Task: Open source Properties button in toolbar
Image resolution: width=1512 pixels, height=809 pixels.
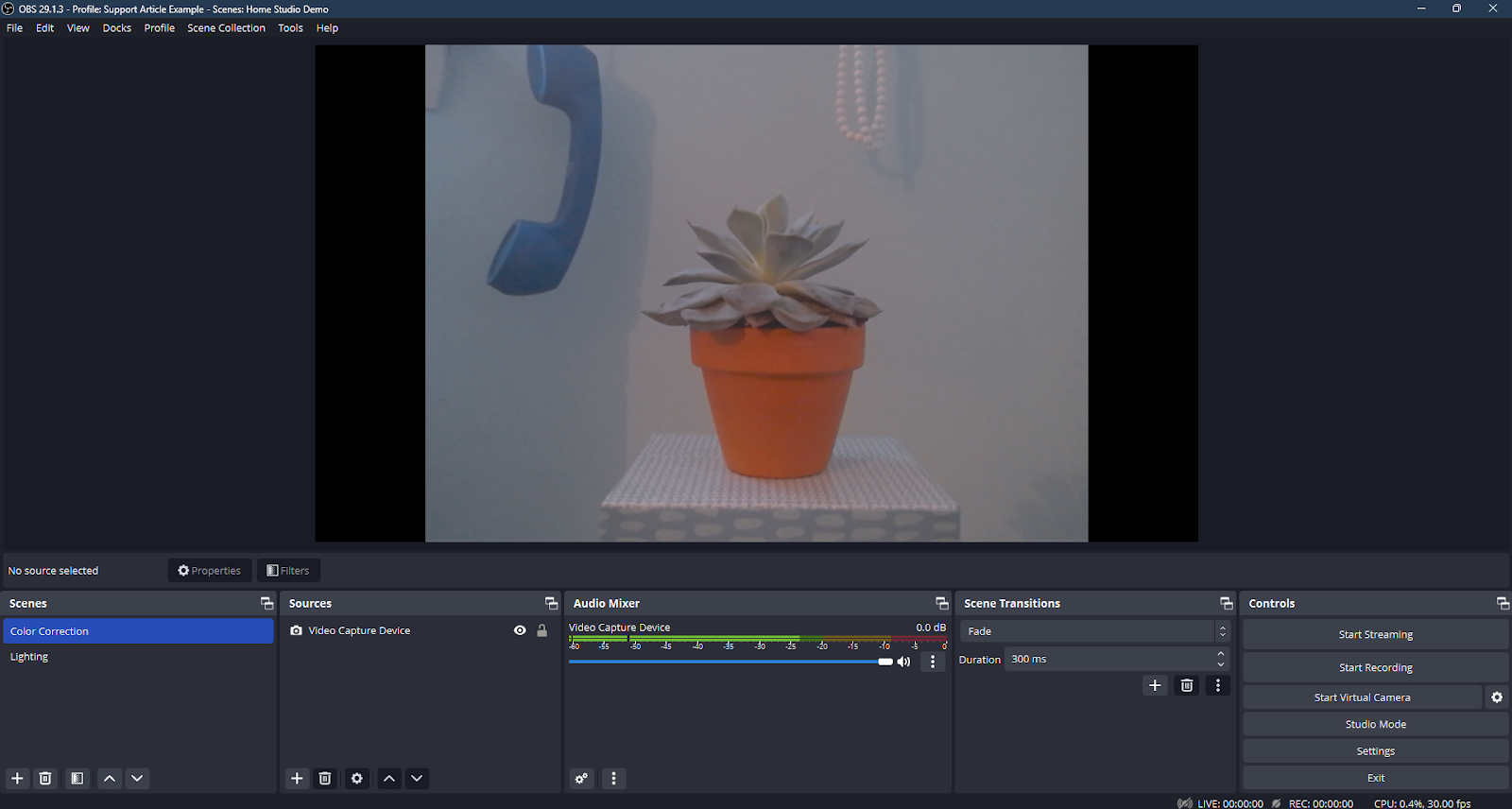Action: point(210,571)
